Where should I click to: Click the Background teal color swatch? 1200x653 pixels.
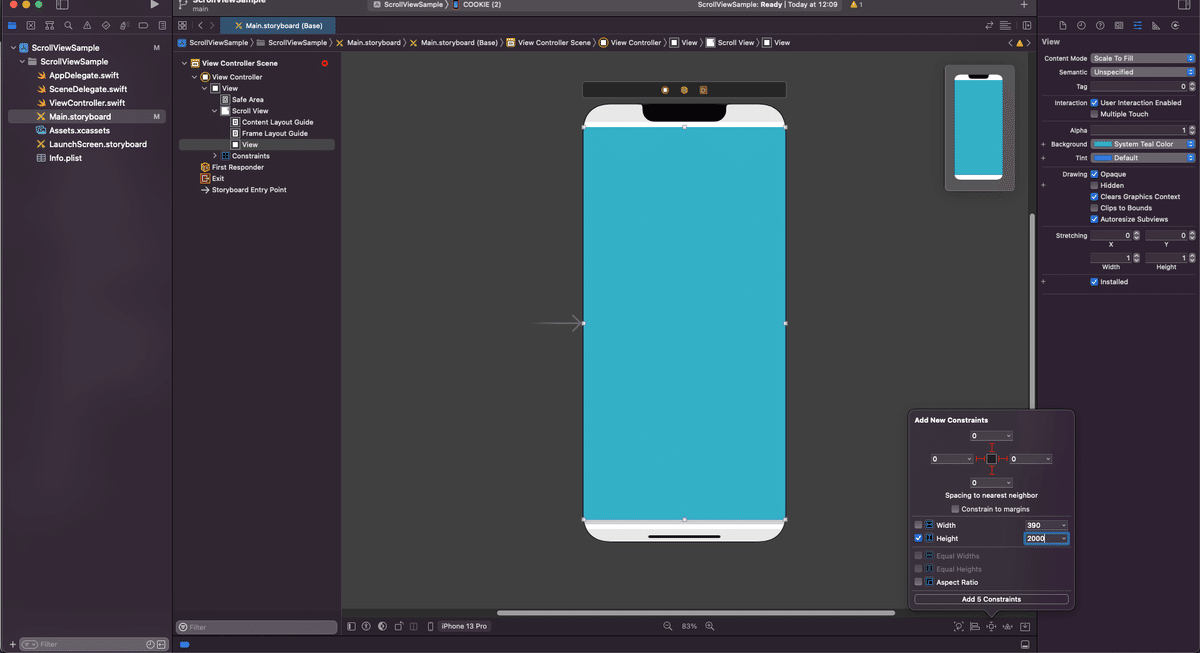point(1102,144)
